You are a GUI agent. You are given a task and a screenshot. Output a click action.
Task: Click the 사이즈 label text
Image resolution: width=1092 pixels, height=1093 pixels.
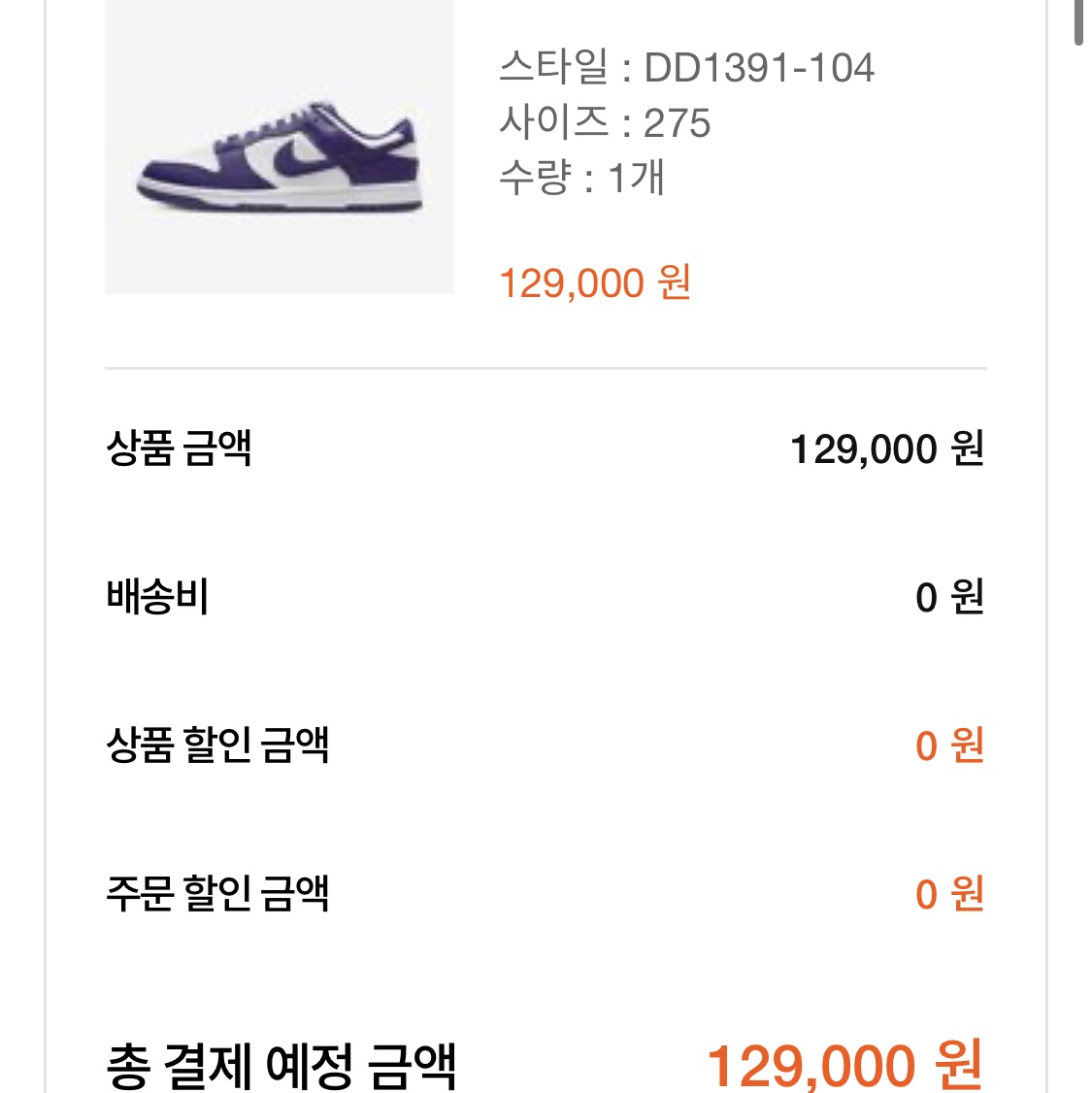point(554,122)
